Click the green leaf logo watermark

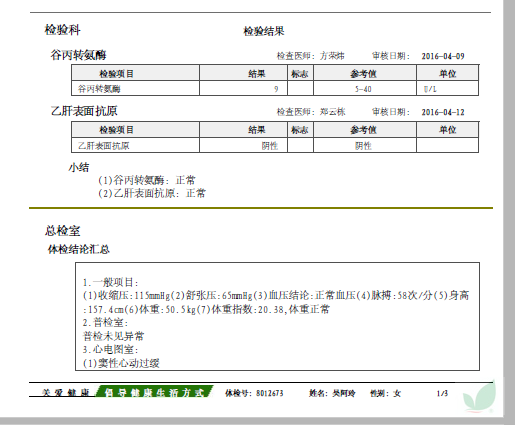click(479, 397)
